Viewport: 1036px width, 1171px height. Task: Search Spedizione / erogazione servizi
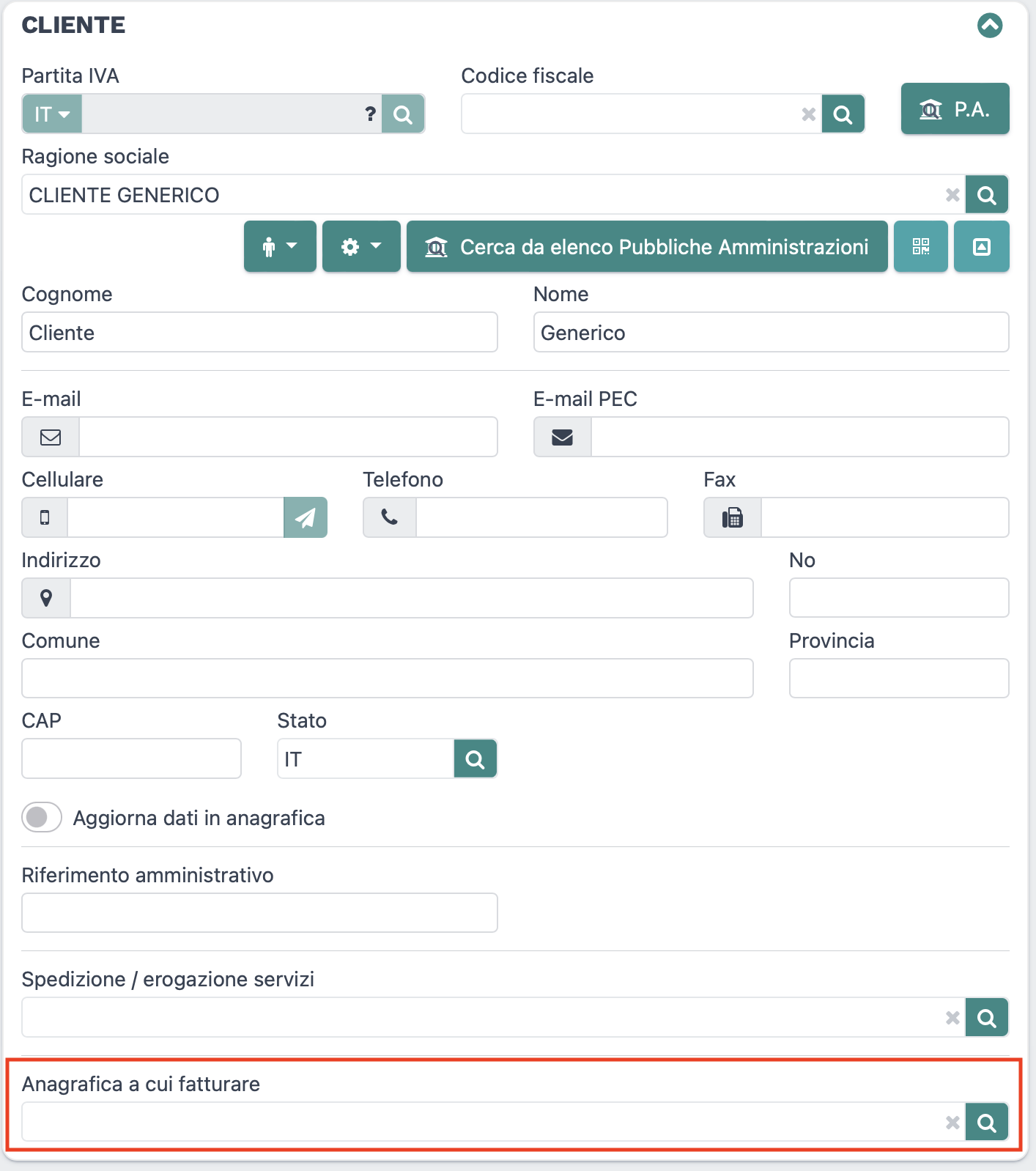point(987,1018)
